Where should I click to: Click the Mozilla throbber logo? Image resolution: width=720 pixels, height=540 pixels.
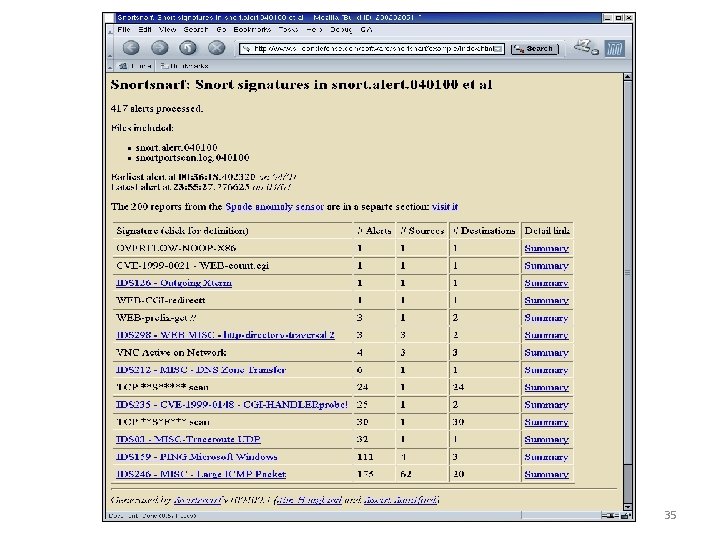tap(614, 48)
